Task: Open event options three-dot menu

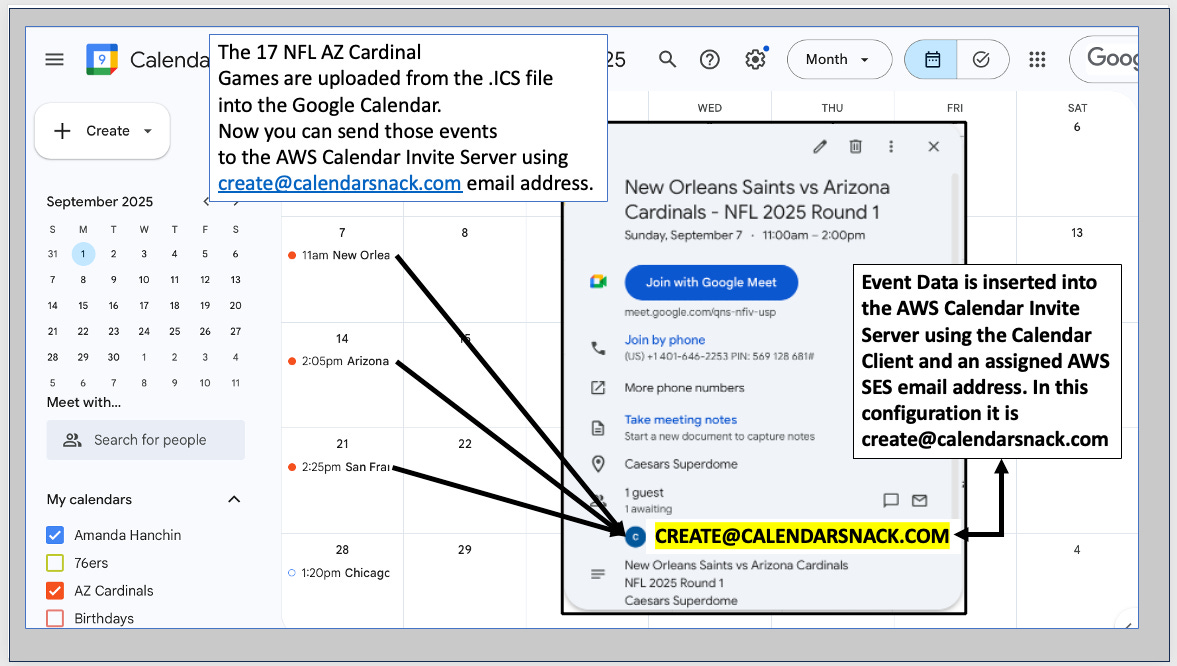Action: [891, 146]
